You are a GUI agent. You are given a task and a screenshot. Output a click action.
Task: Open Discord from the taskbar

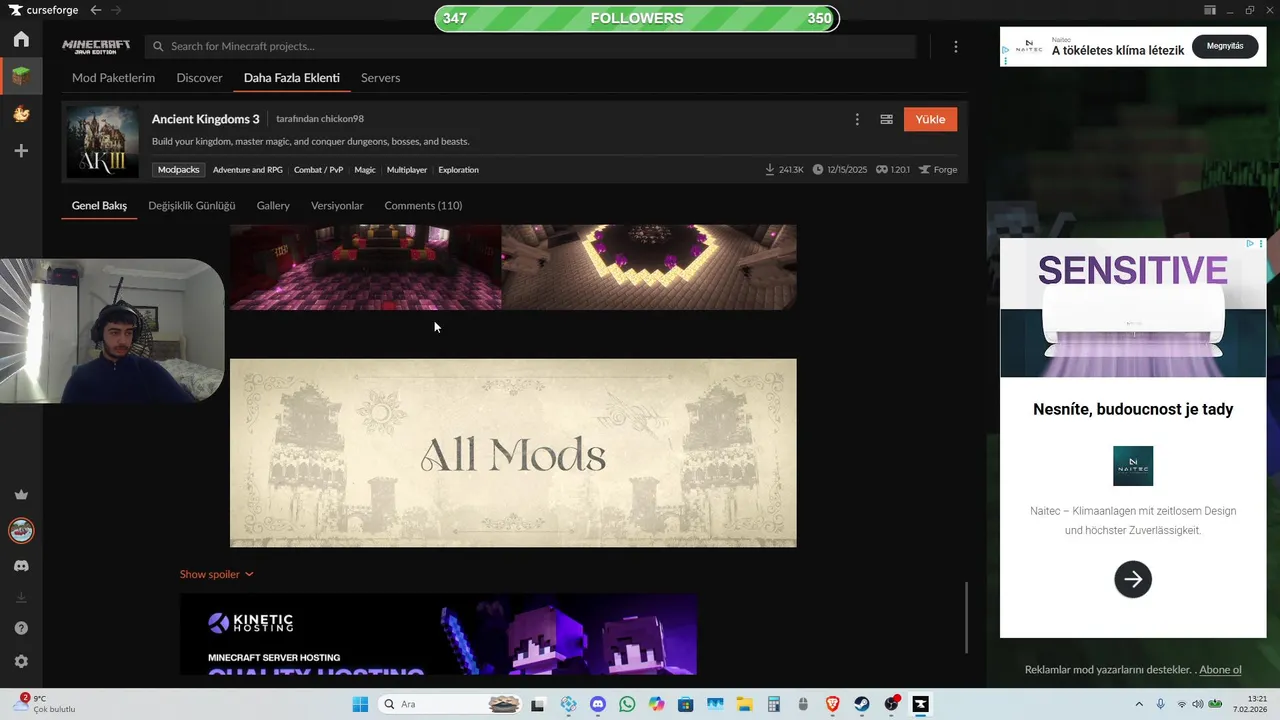coord(598,704)
